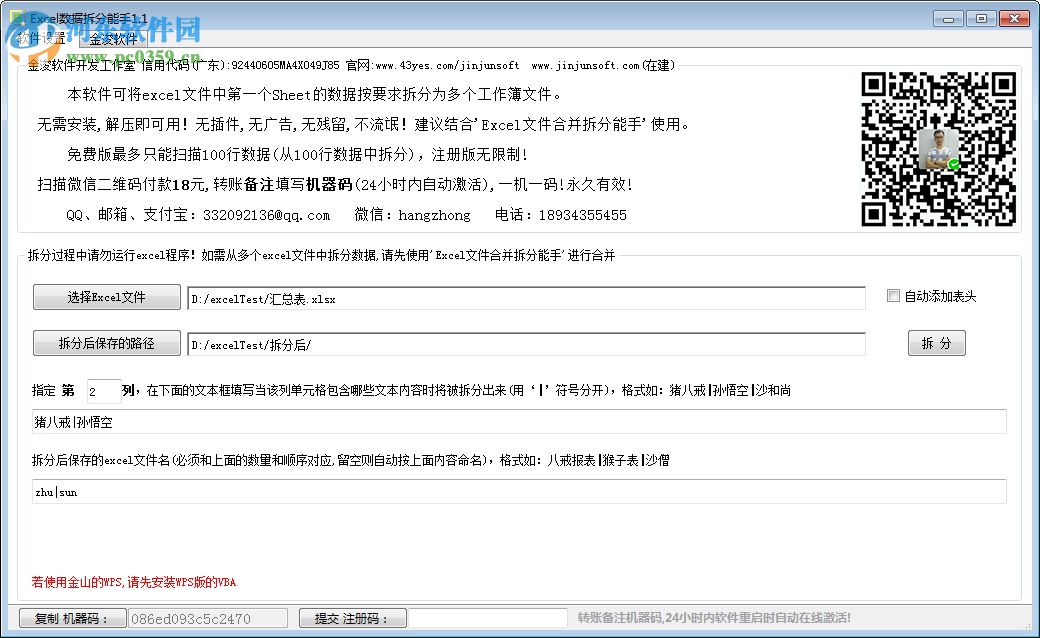This screenshot has width=1040, height=638.
Task: Enable the 自动添加表头 checkbox
Action: [893, 295]
